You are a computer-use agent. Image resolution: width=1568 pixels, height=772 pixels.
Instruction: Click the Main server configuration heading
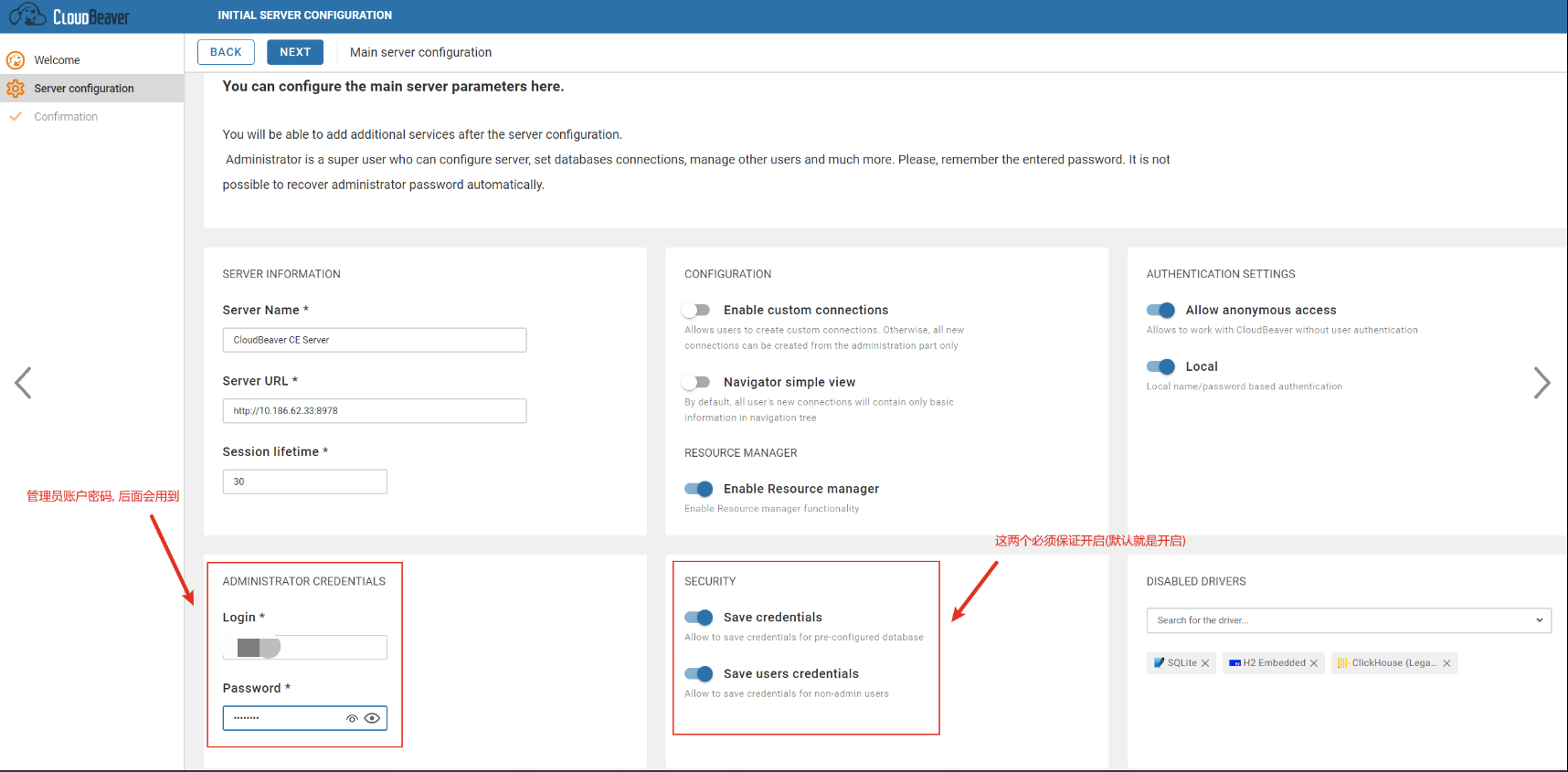pos(420,52)
